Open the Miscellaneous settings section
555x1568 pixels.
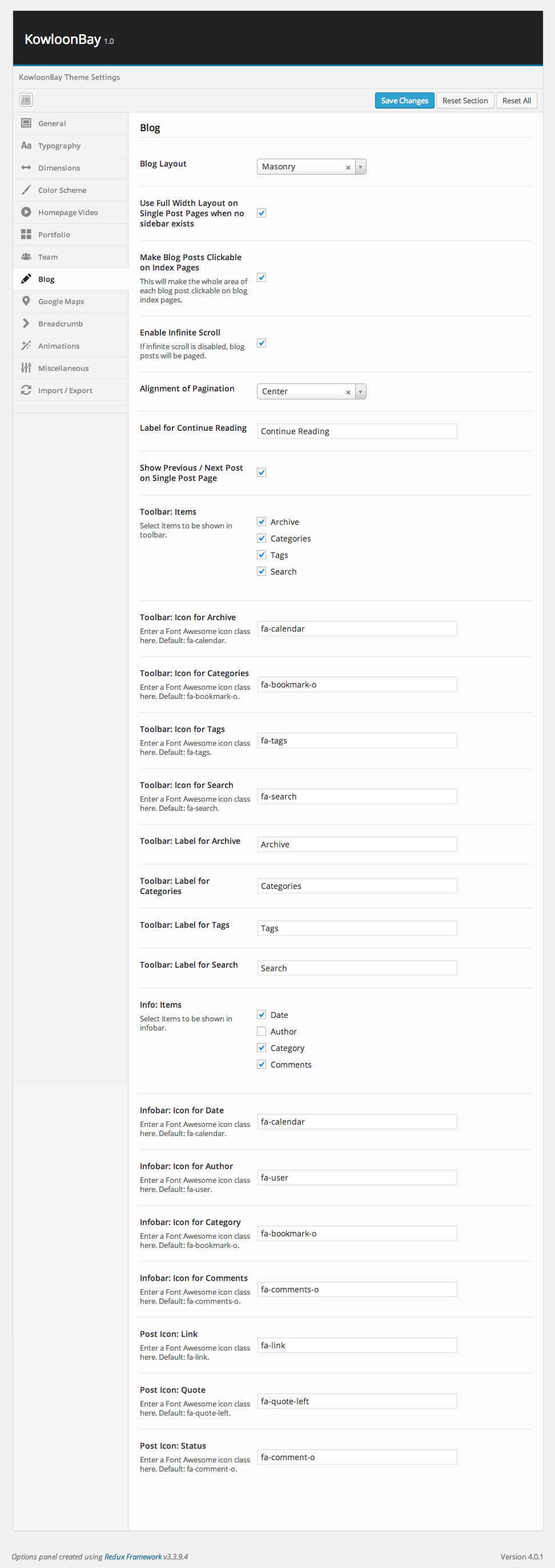(x=63, y=368)
